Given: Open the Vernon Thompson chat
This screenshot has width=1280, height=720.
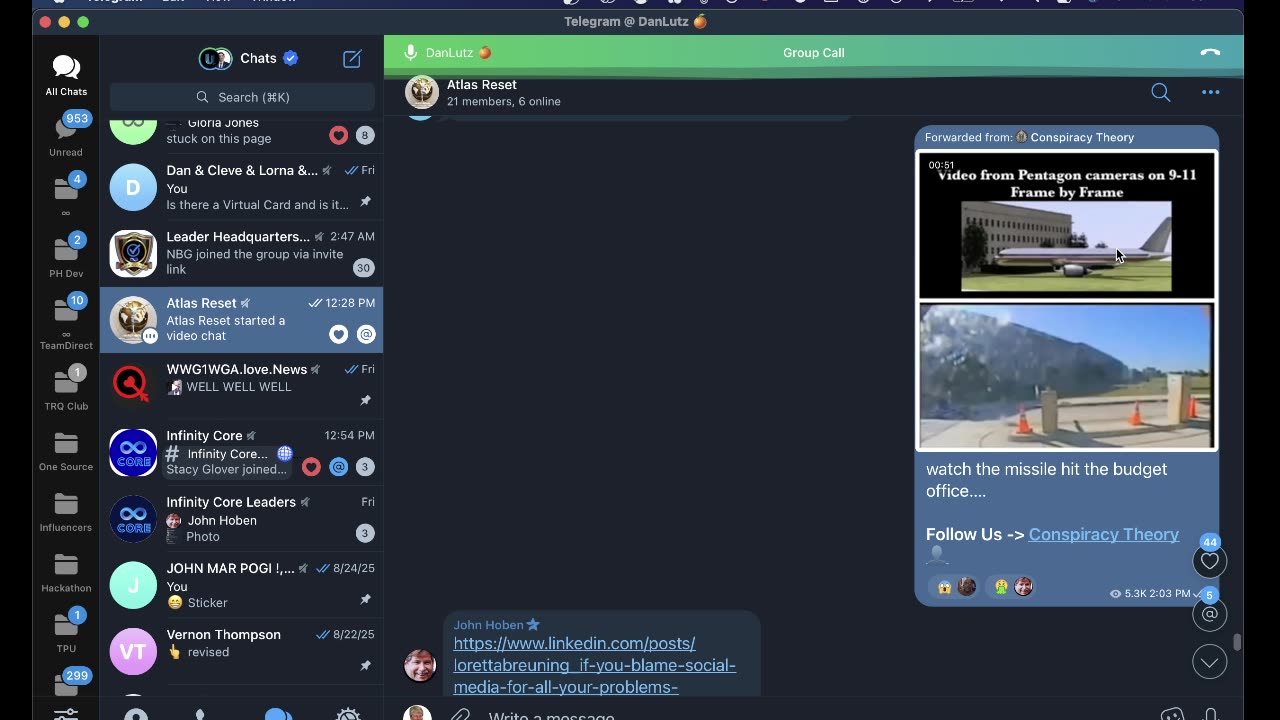Looking at the screenshot, I should pos(241,651).
